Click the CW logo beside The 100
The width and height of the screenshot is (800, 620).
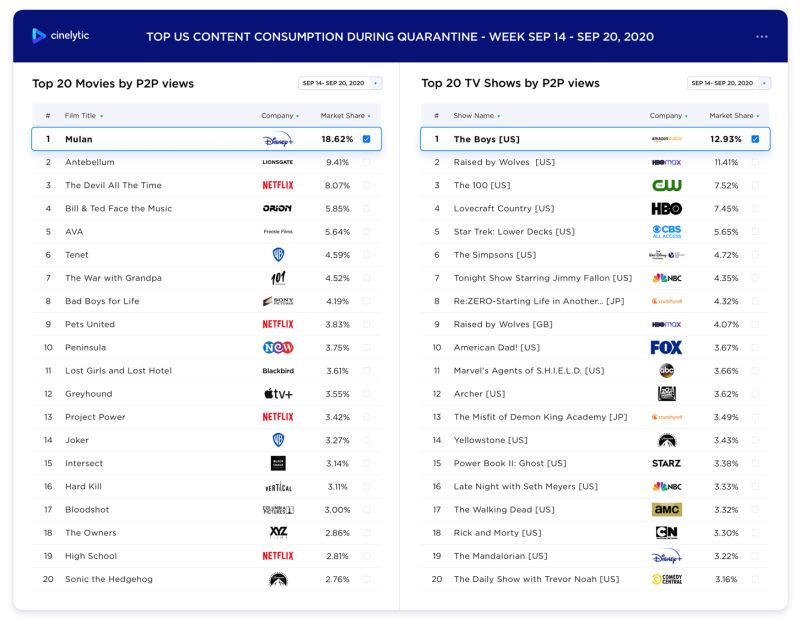(666, 185)
